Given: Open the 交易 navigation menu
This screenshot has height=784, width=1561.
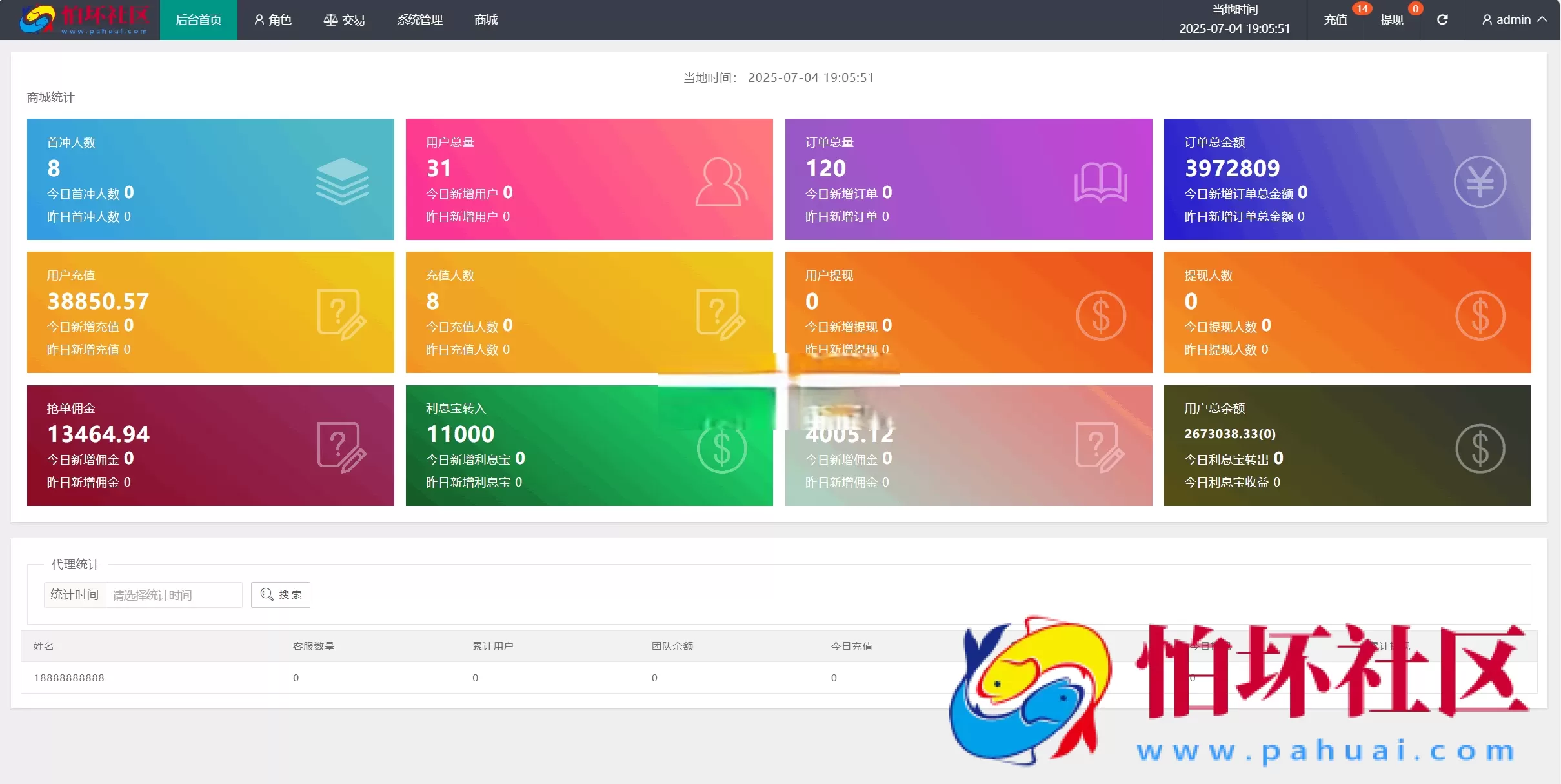Looking at the screenshot, I should click(x=344, y=20).
